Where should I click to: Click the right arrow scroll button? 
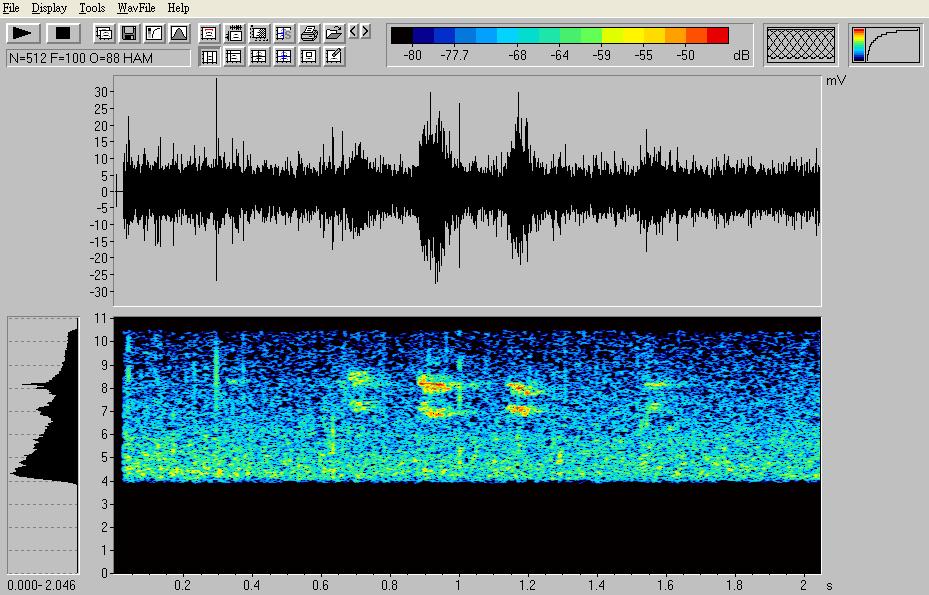coord(366,32)
